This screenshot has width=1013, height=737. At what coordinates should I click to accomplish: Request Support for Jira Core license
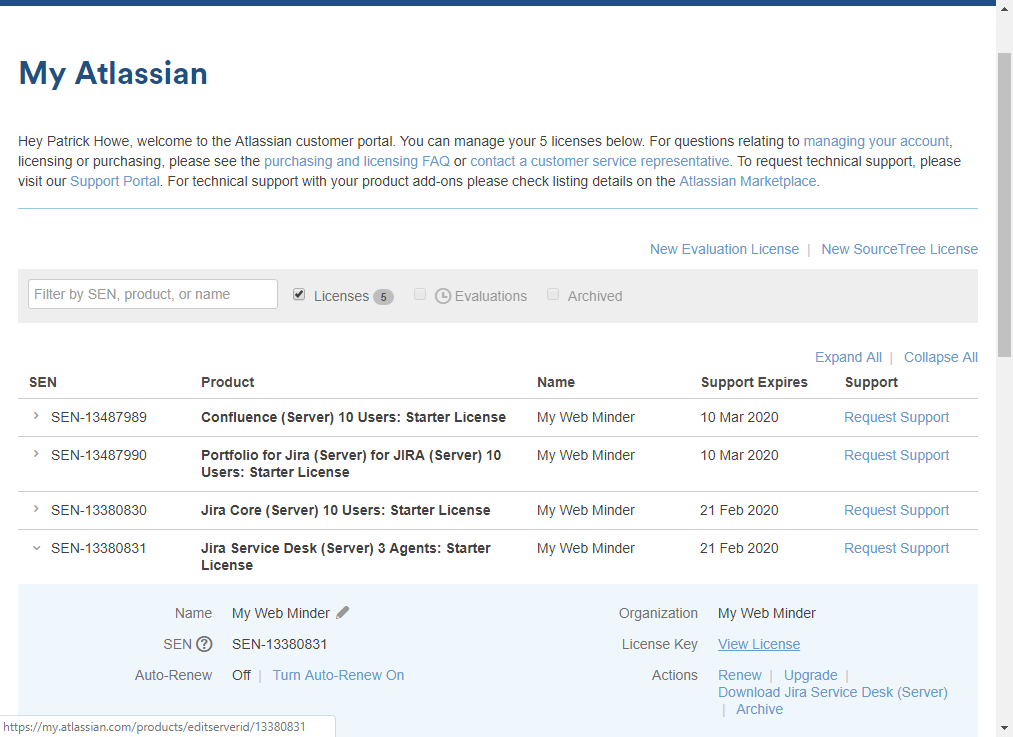pyautogui.click(x=896, y=510)
